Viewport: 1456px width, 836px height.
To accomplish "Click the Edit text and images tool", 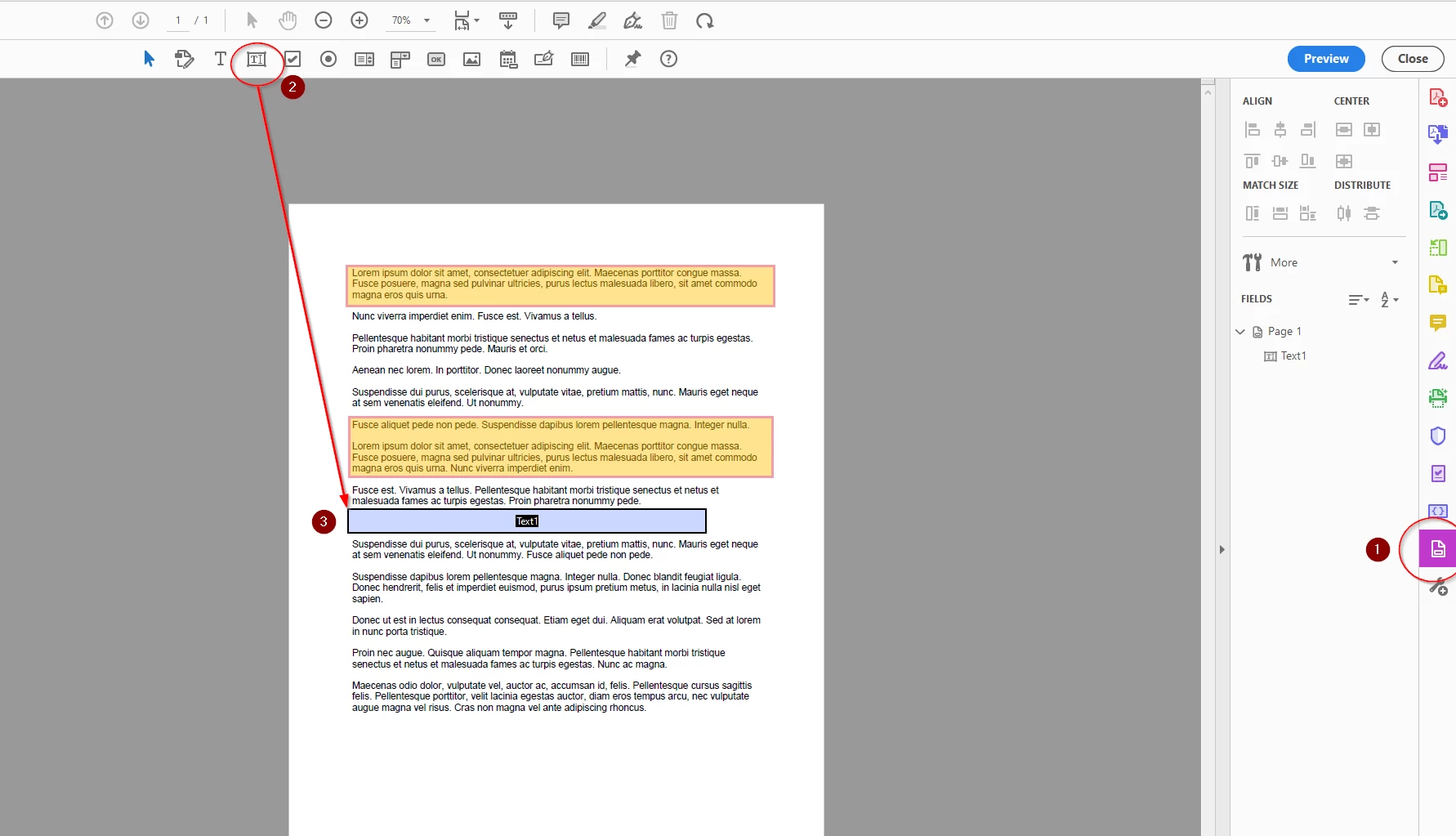I will pyautogui.click(x=185, y=59).
